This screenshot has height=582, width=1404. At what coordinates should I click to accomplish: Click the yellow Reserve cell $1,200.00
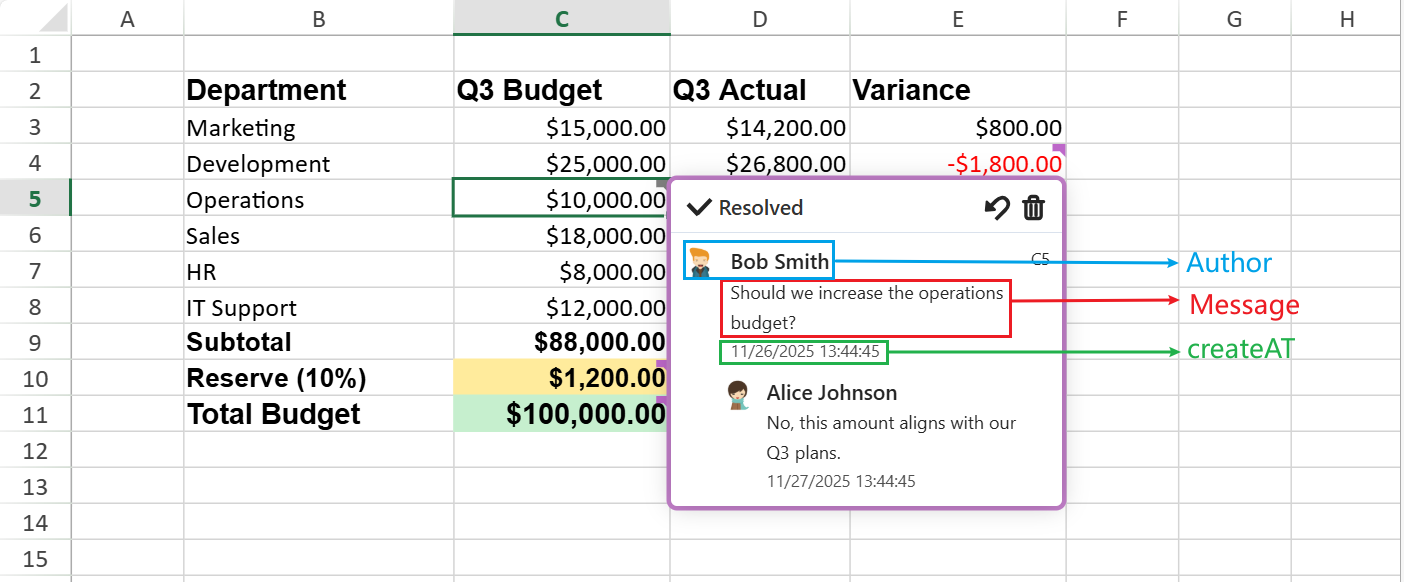[x=560, y=379]
